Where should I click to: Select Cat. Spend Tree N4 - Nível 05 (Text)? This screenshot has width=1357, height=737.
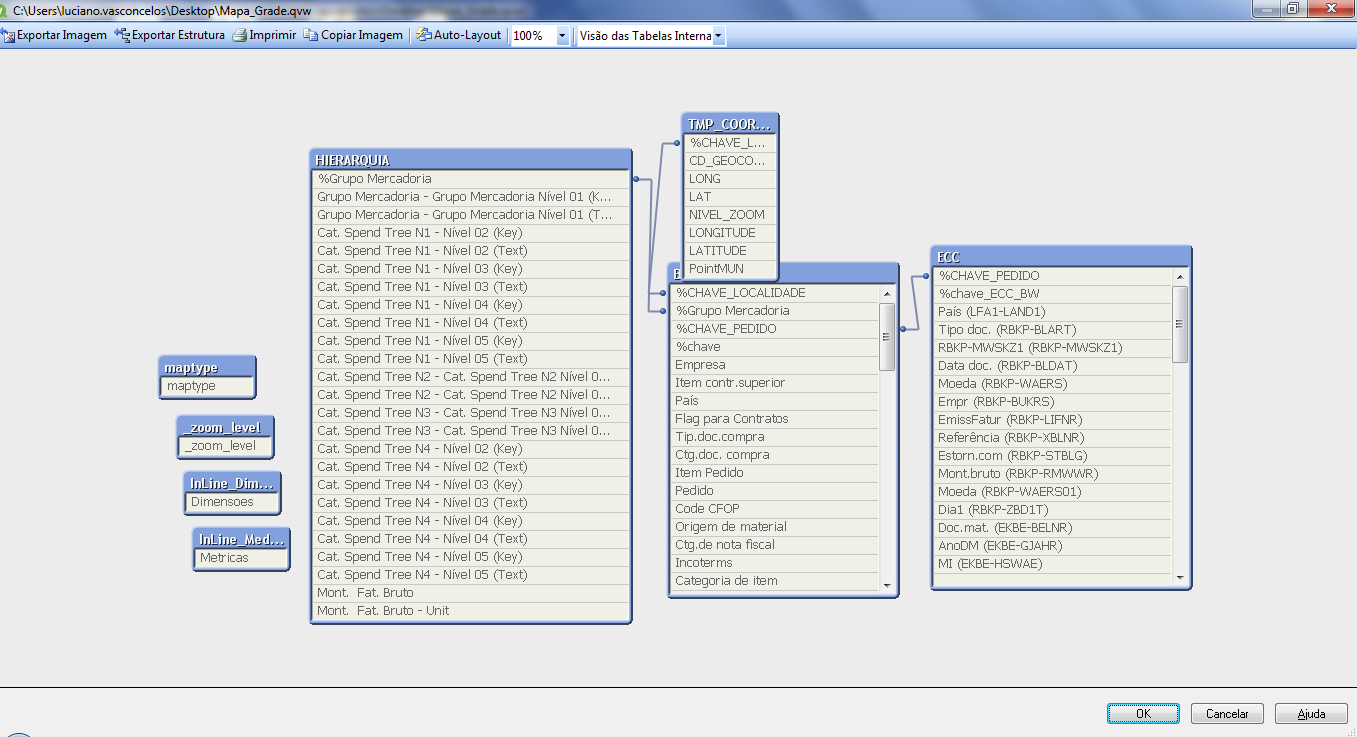pyautogui.click(x=471, y=575)
